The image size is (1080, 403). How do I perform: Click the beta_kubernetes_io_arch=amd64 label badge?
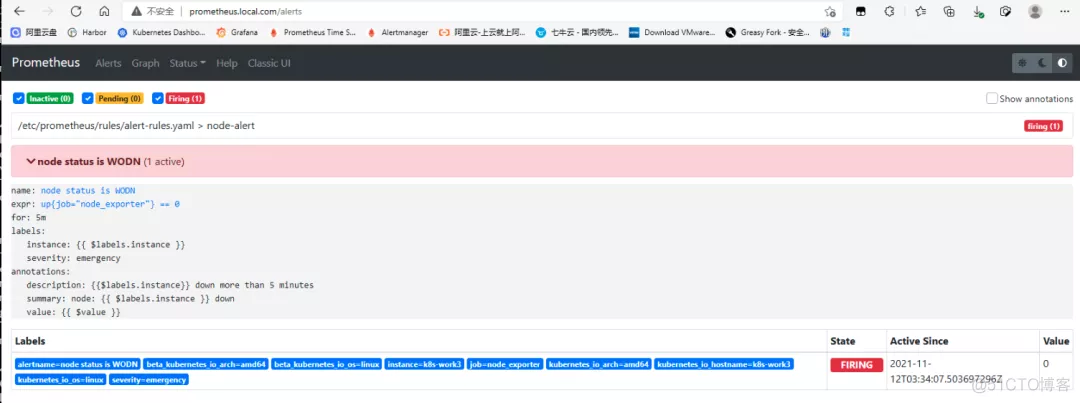click(207, 364)
